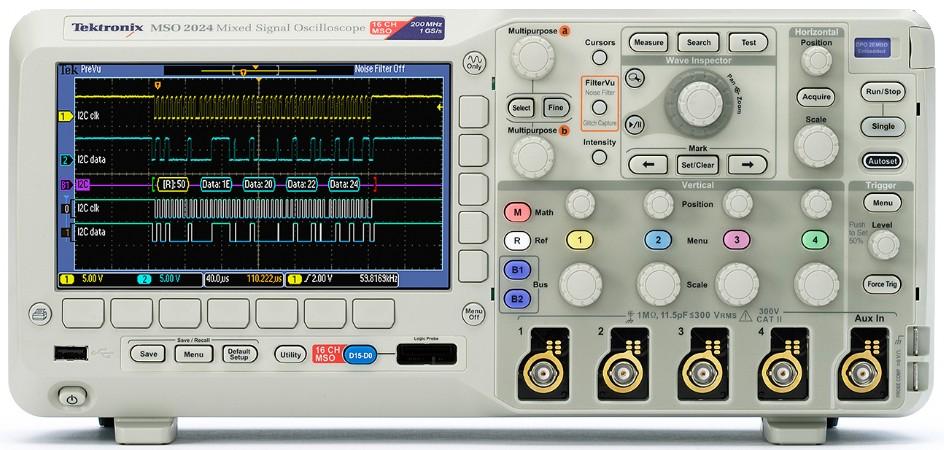Click the Horizontal Scale knob
Viewport: 944px width, 450px height.
click(816, 146)
